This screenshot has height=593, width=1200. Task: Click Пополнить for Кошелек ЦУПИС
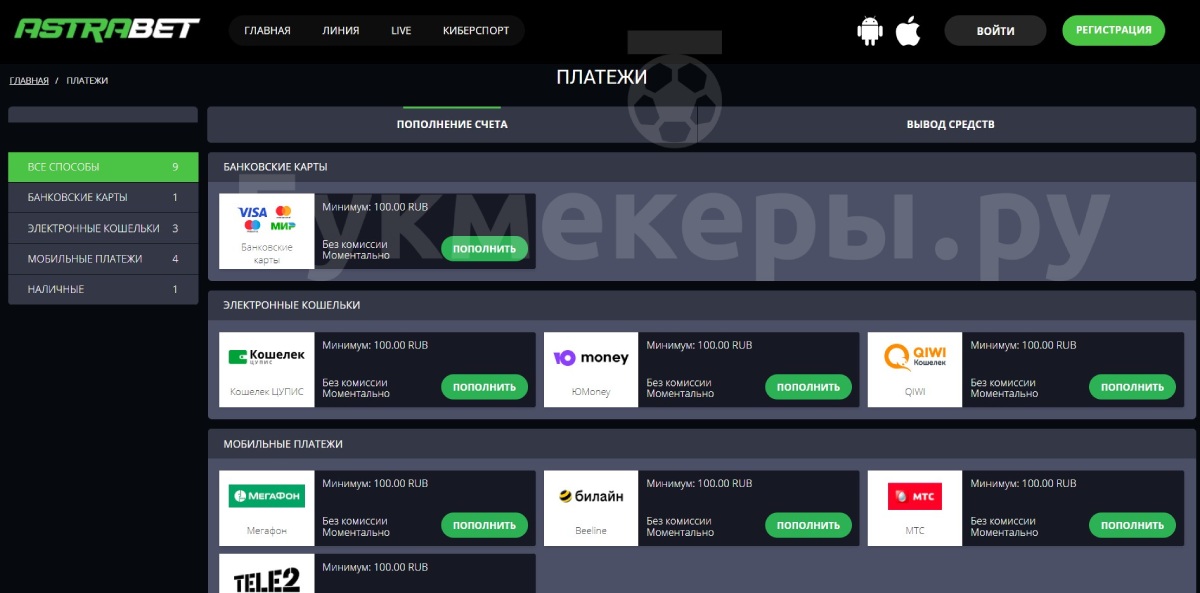click(484, 386)
